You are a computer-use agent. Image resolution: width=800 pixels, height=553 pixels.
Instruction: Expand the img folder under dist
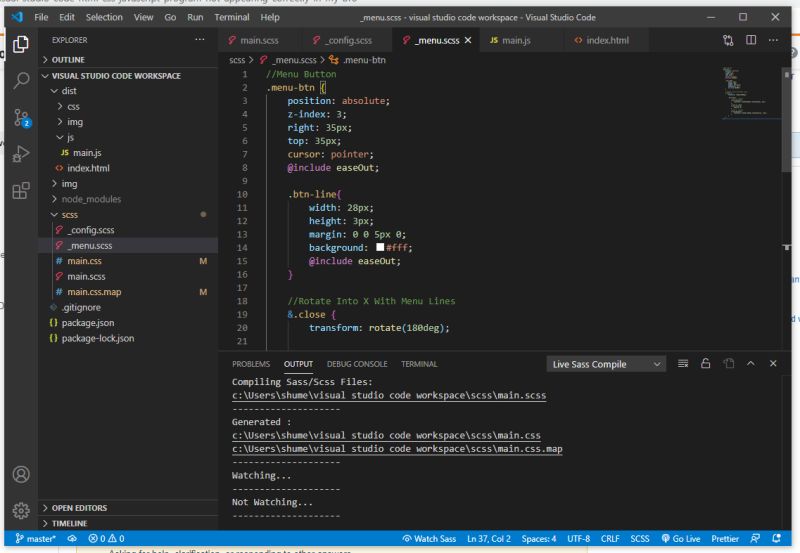pyautogui.click(x=128, y=121)
